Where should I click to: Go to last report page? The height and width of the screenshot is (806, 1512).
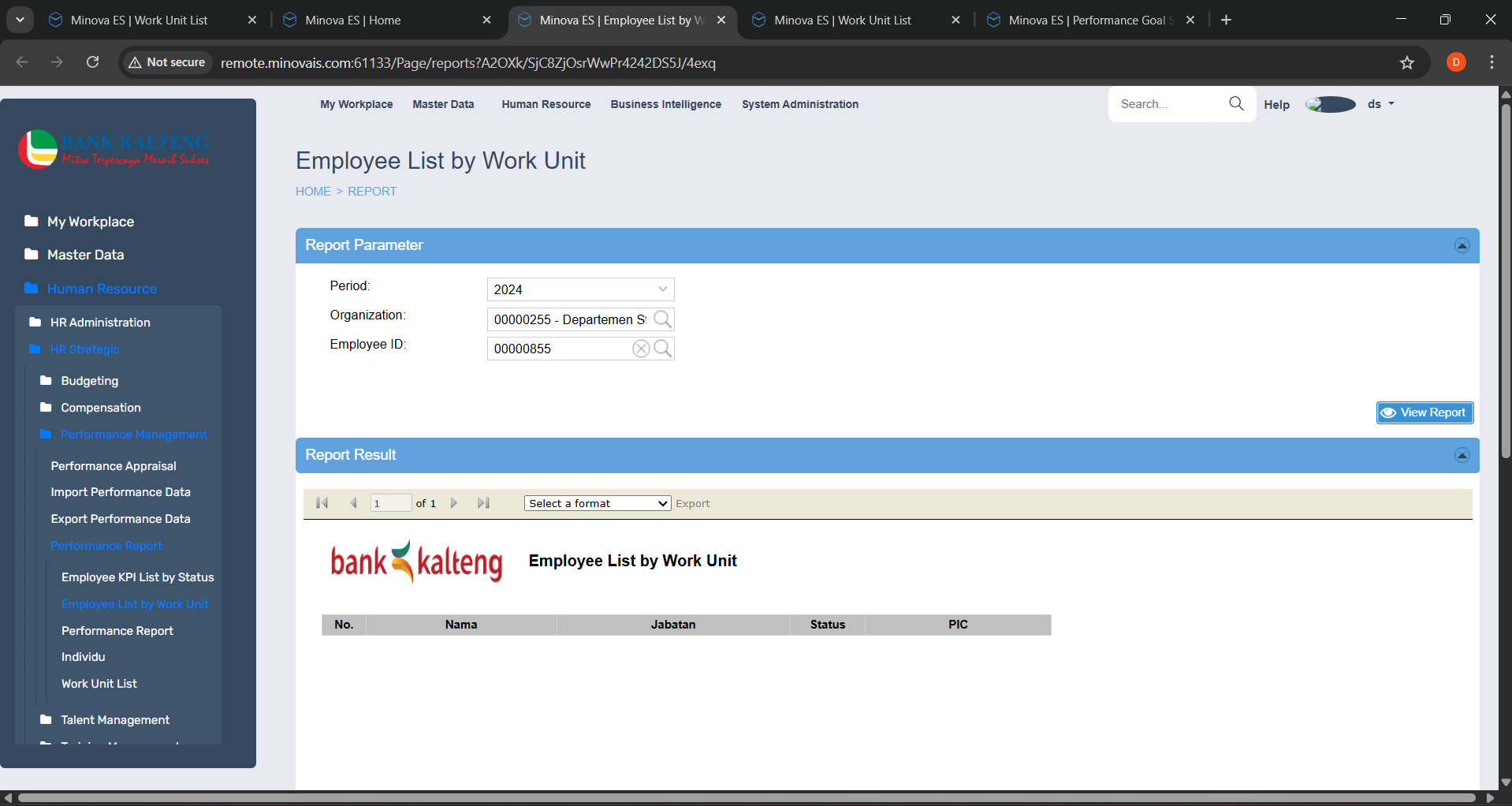pyautogui.click(x=484, y=503)
